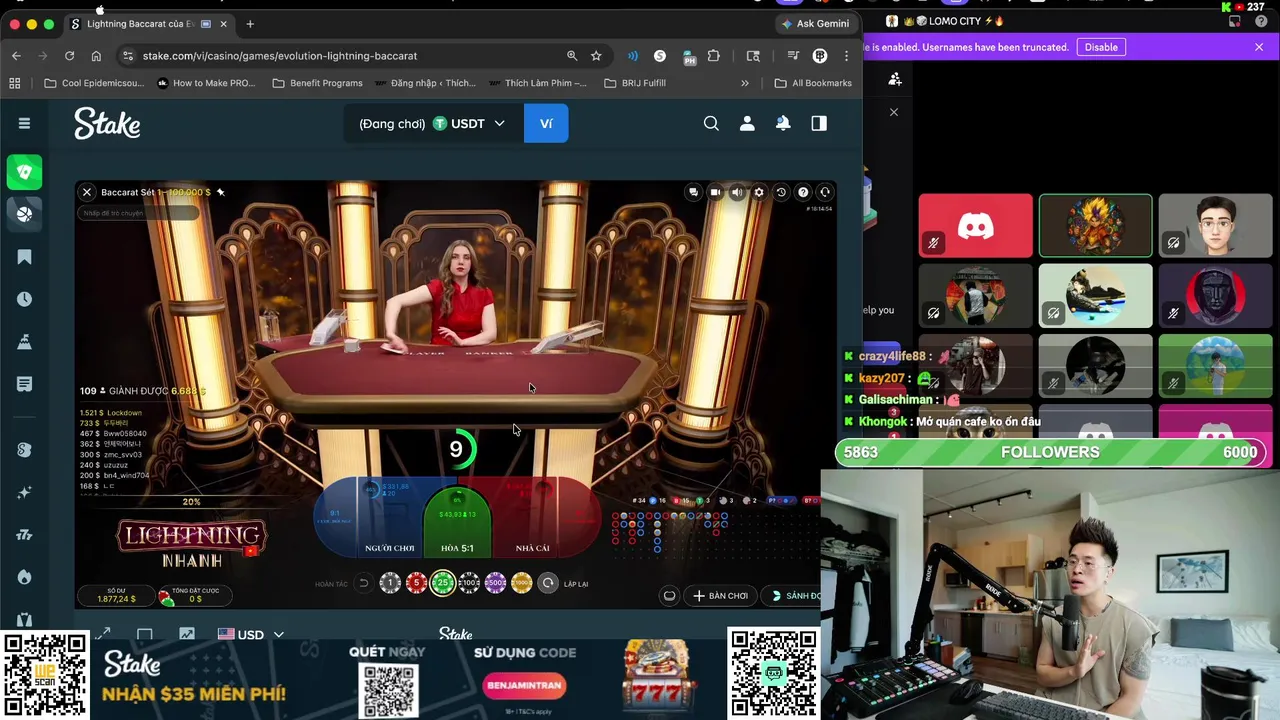
Task: Select the red 5 chip
Action: [416, 583]
